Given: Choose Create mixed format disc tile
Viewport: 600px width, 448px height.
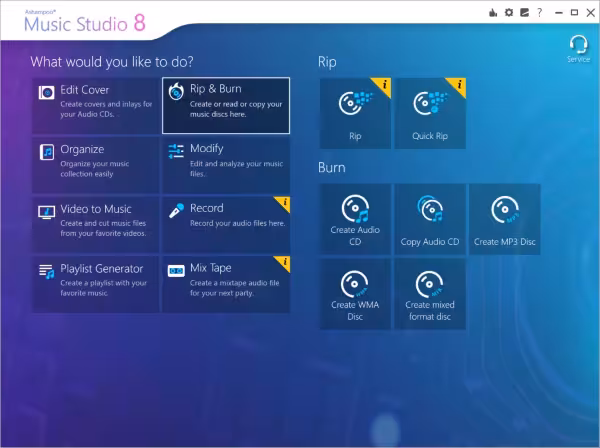Looking at the screenshot, I should point(430,294).
